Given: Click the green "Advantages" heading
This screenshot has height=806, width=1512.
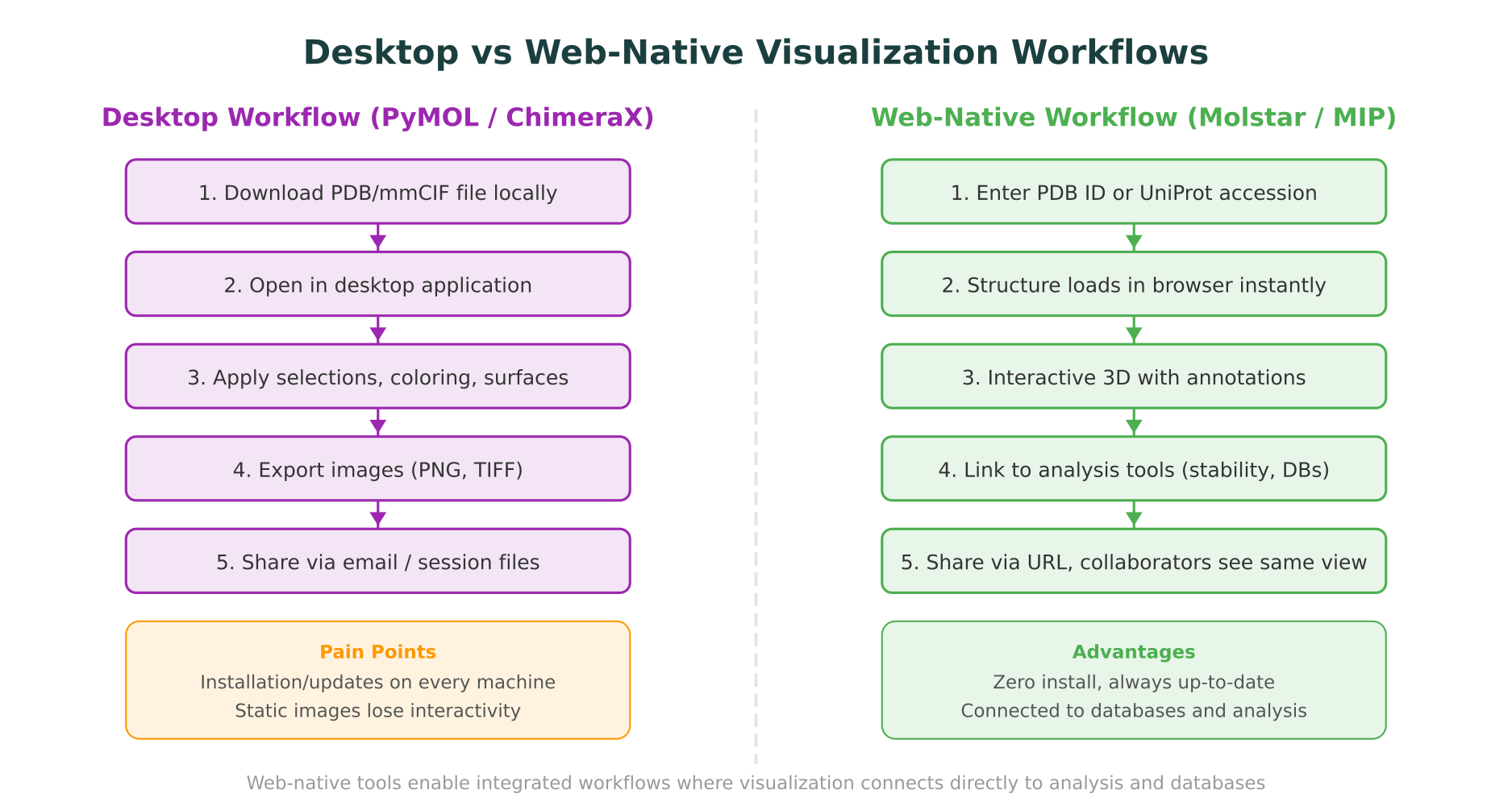Looking at the screenshot, I should pyautogui.click(x=1134, y=652).
